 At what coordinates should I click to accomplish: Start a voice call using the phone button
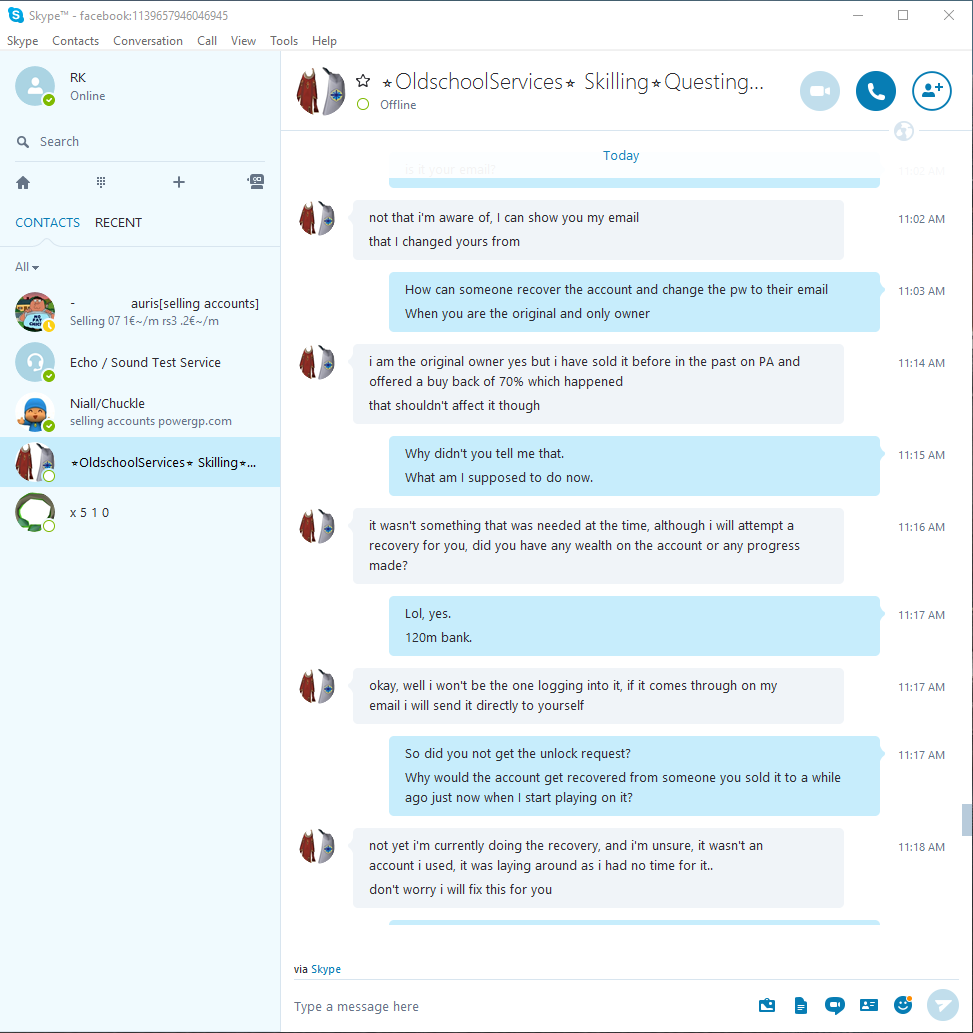(876, 91)
